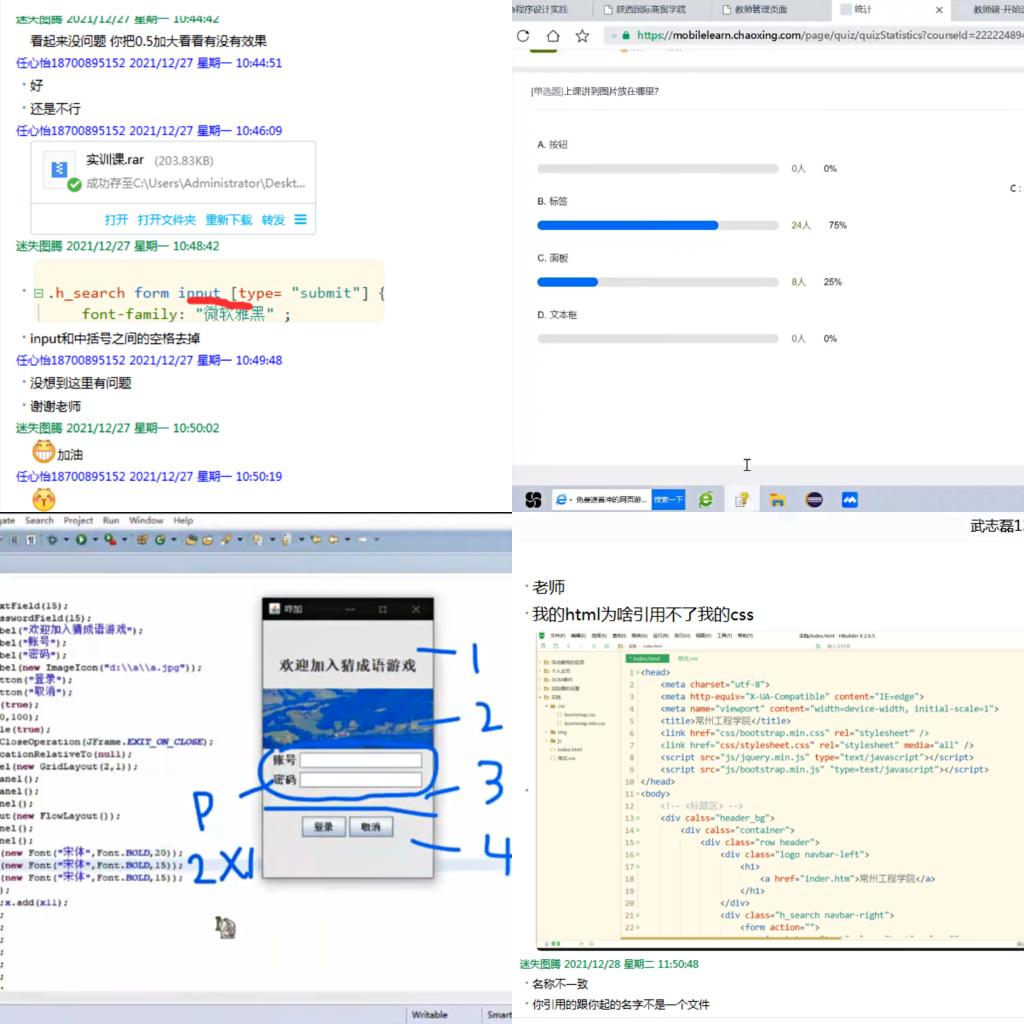Close the 统计 browser tab
Image resolution: width=1024 pixels, height=1024 pixels.
[x=939, y=10]
